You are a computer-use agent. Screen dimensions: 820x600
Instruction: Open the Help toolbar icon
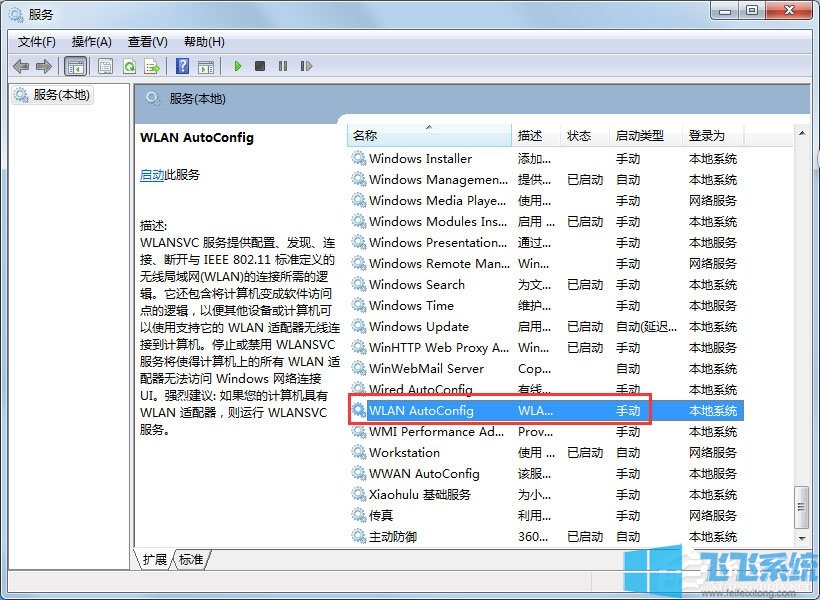[x=181, y=66]
